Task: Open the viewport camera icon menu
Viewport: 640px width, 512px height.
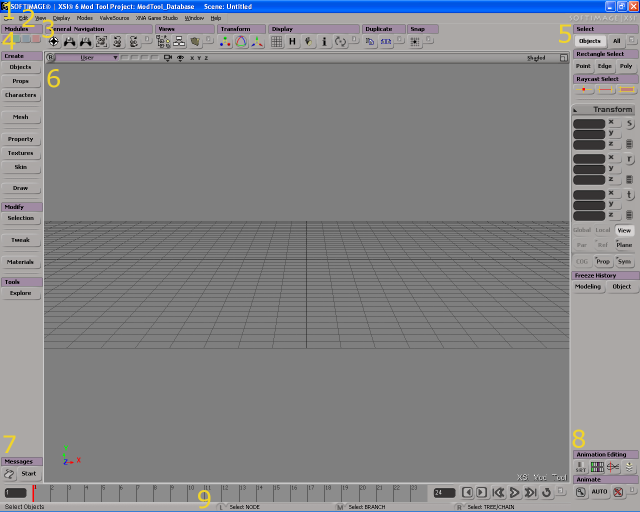Action: tap(167, 58)
